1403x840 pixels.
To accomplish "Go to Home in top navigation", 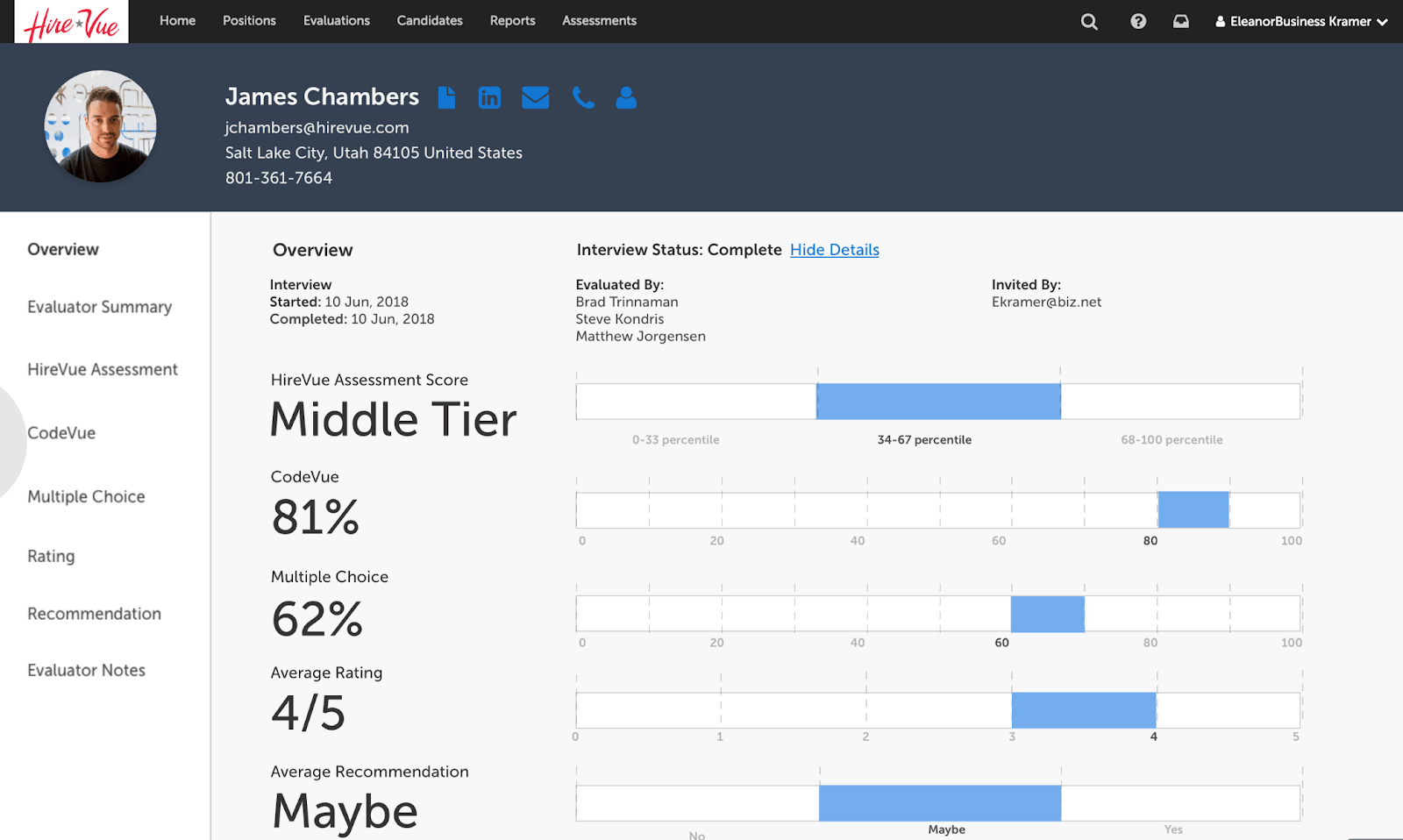I will point(177,21).
